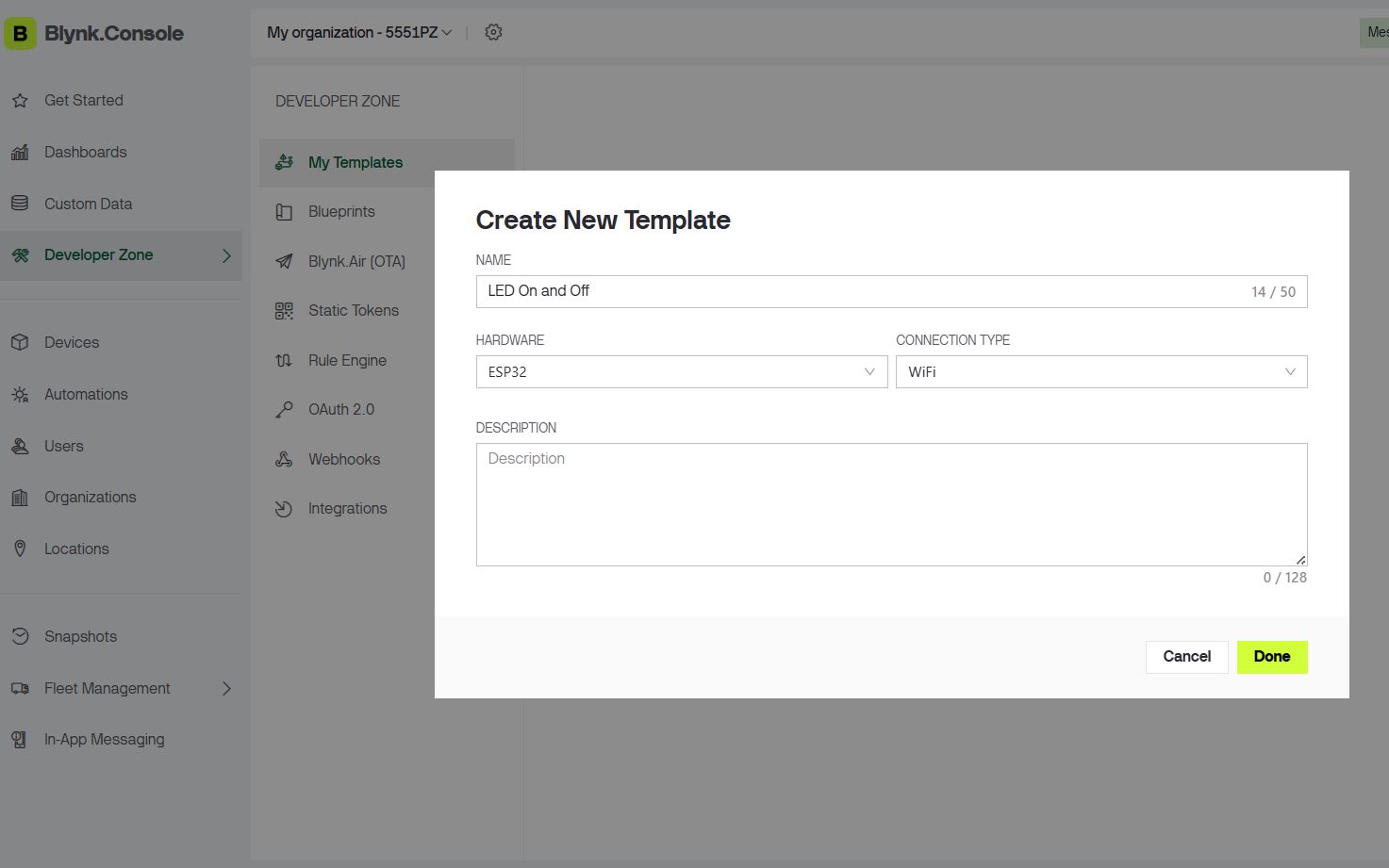Click the Devices label in sidebar
The width and height of the screenshot is (1389, 868).
click(x=72, y=342)
